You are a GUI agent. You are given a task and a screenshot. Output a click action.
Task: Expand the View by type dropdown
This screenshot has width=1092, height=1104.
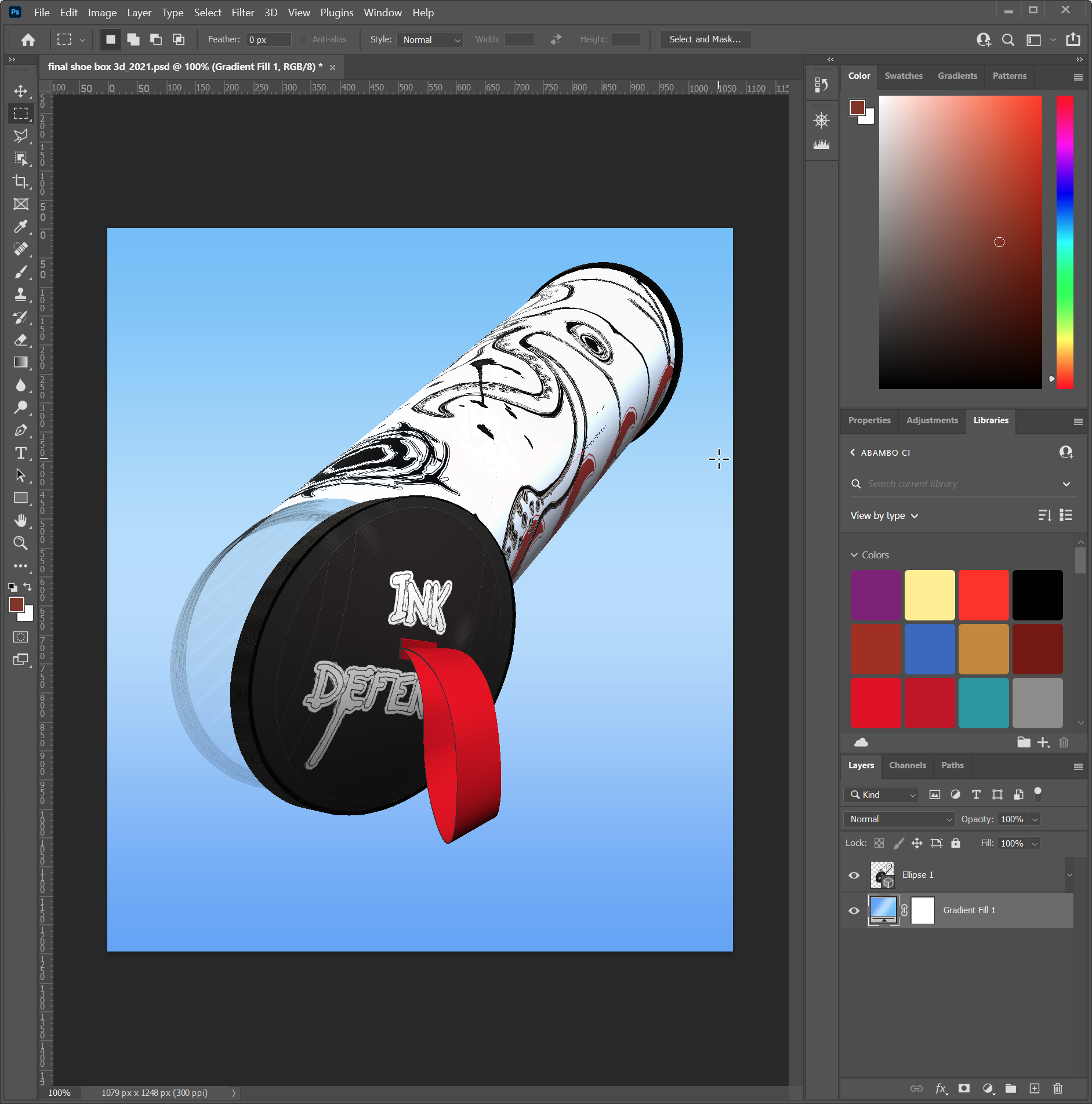pos(883,515)
